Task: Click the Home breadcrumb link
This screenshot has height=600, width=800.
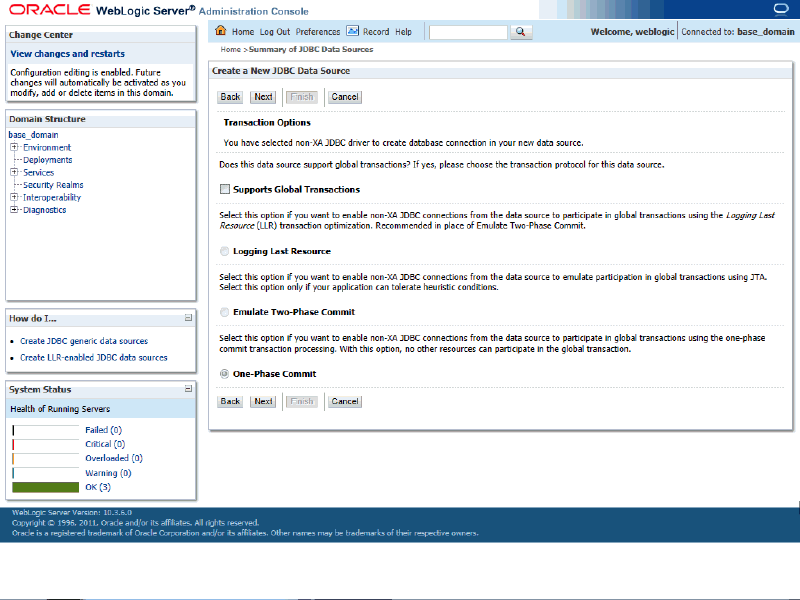Action: click(231, 49)
